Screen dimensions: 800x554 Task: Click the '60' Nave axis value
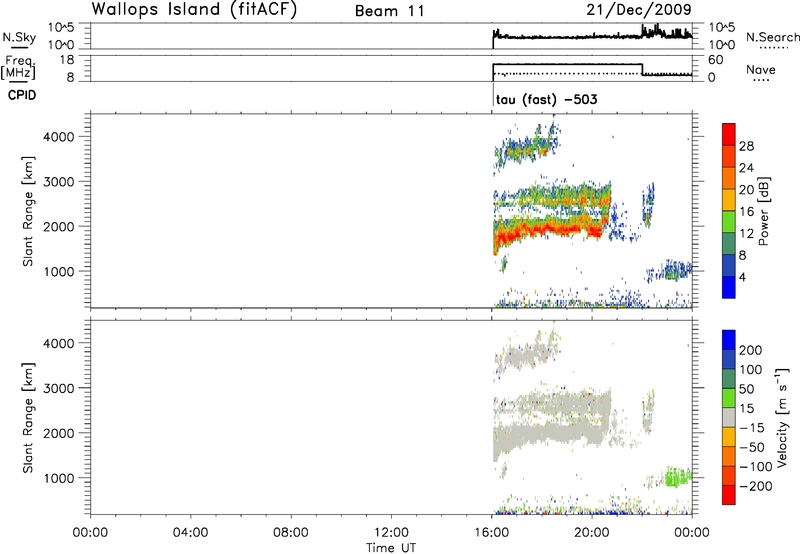point(715,60)
